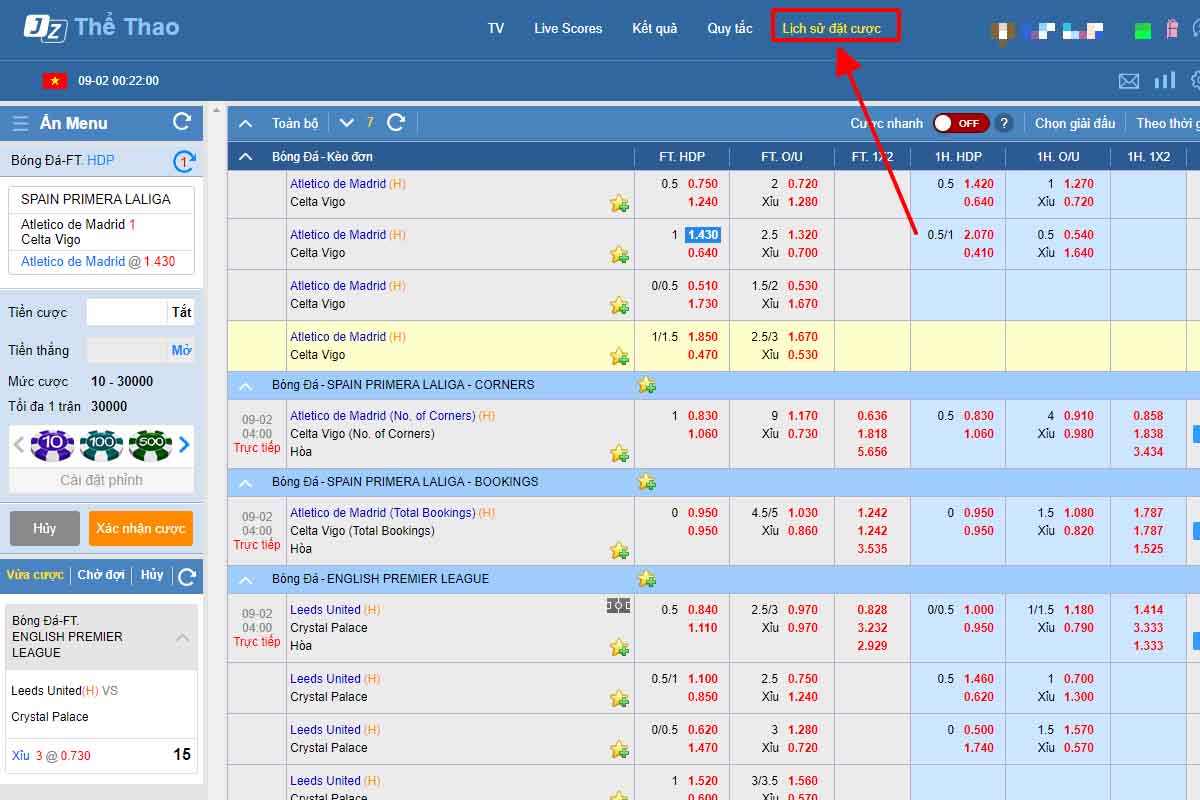Open the Live Scores menu item
This screenshot has width=1200, height=800.
tap(568, 28)
